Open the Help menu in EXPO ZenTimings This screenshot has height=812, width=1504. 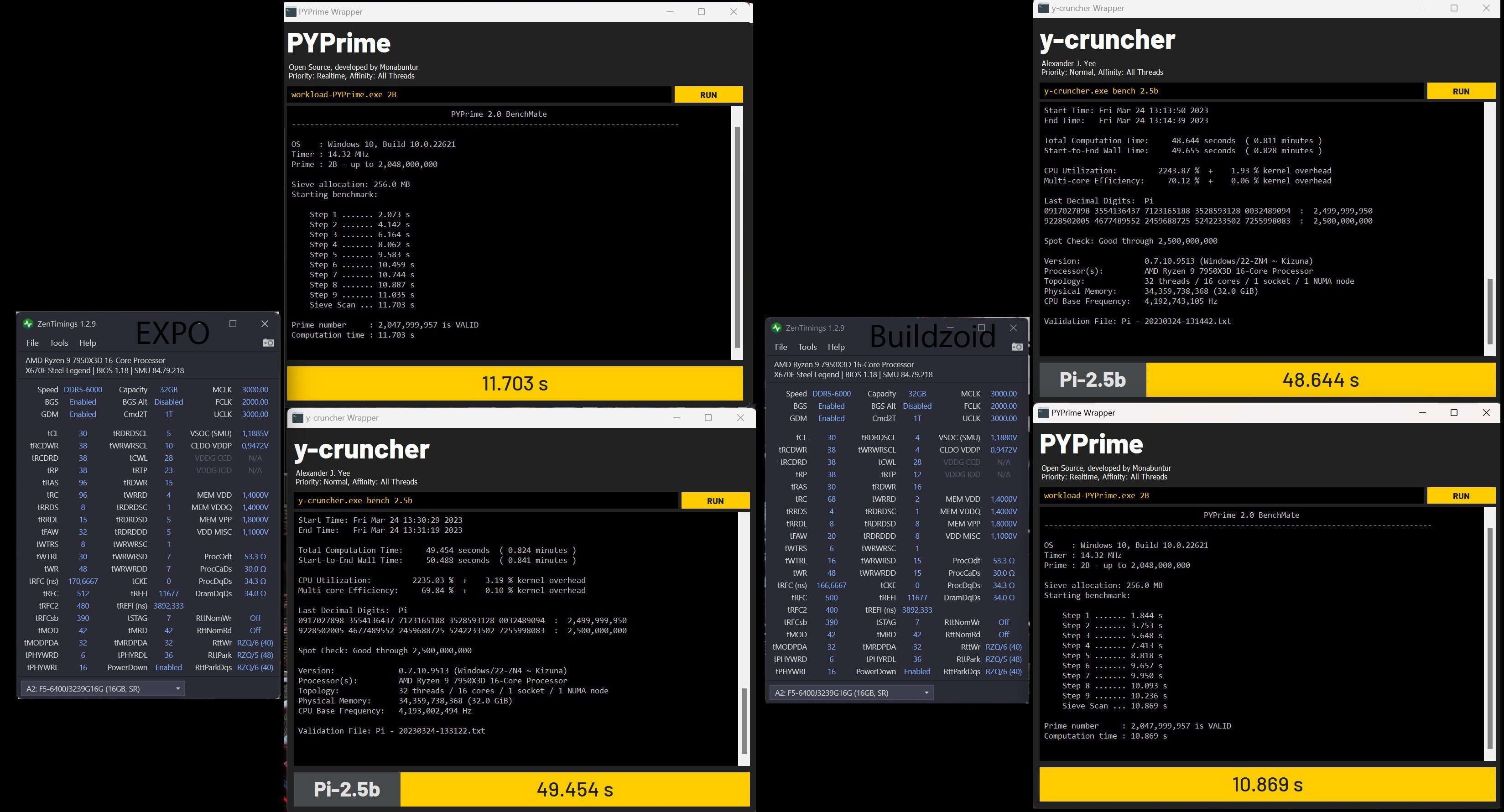88,343
